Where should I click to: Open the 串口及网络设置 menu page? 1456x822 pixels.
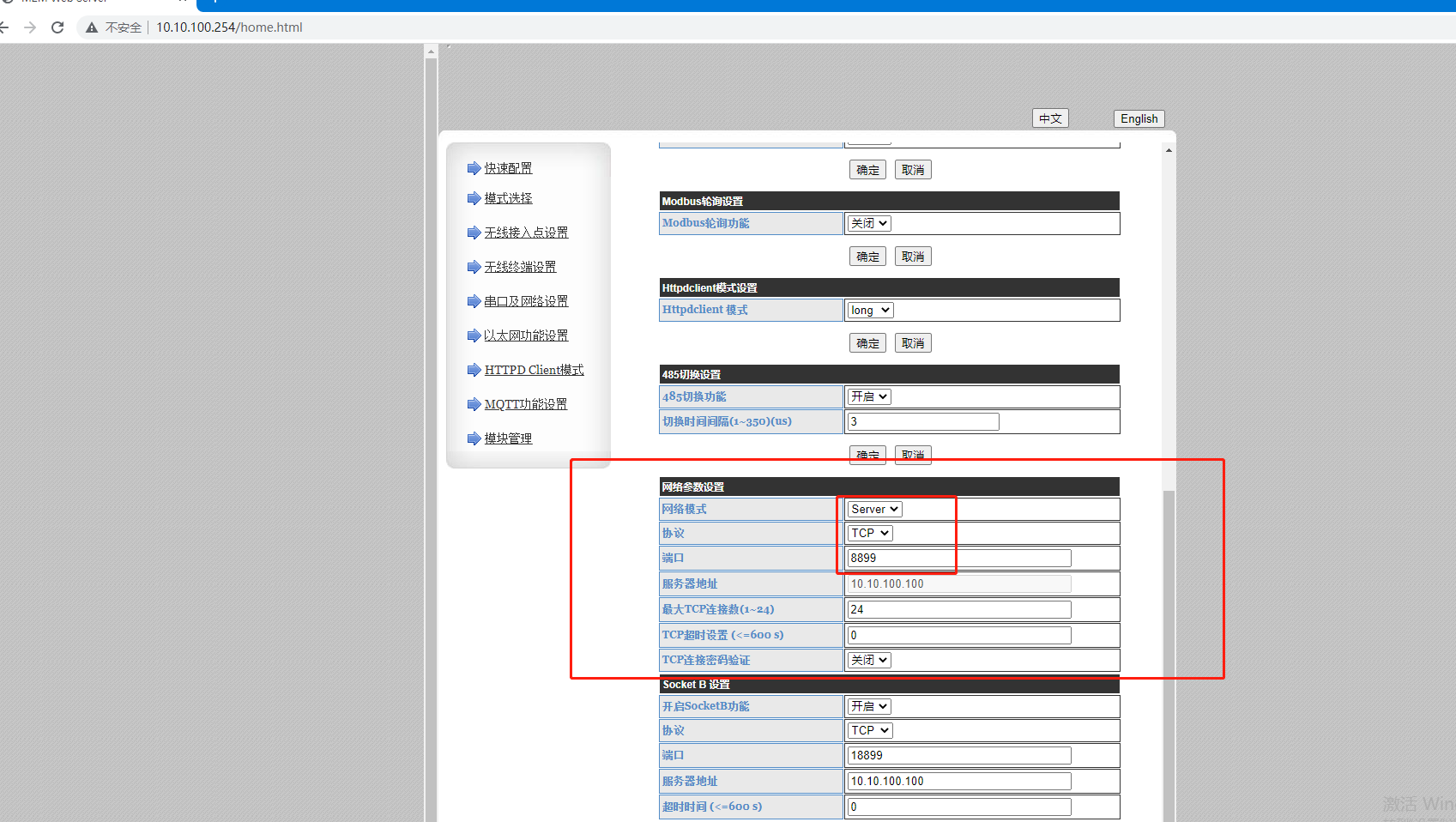pyautogui.click(x=525, y=301)
